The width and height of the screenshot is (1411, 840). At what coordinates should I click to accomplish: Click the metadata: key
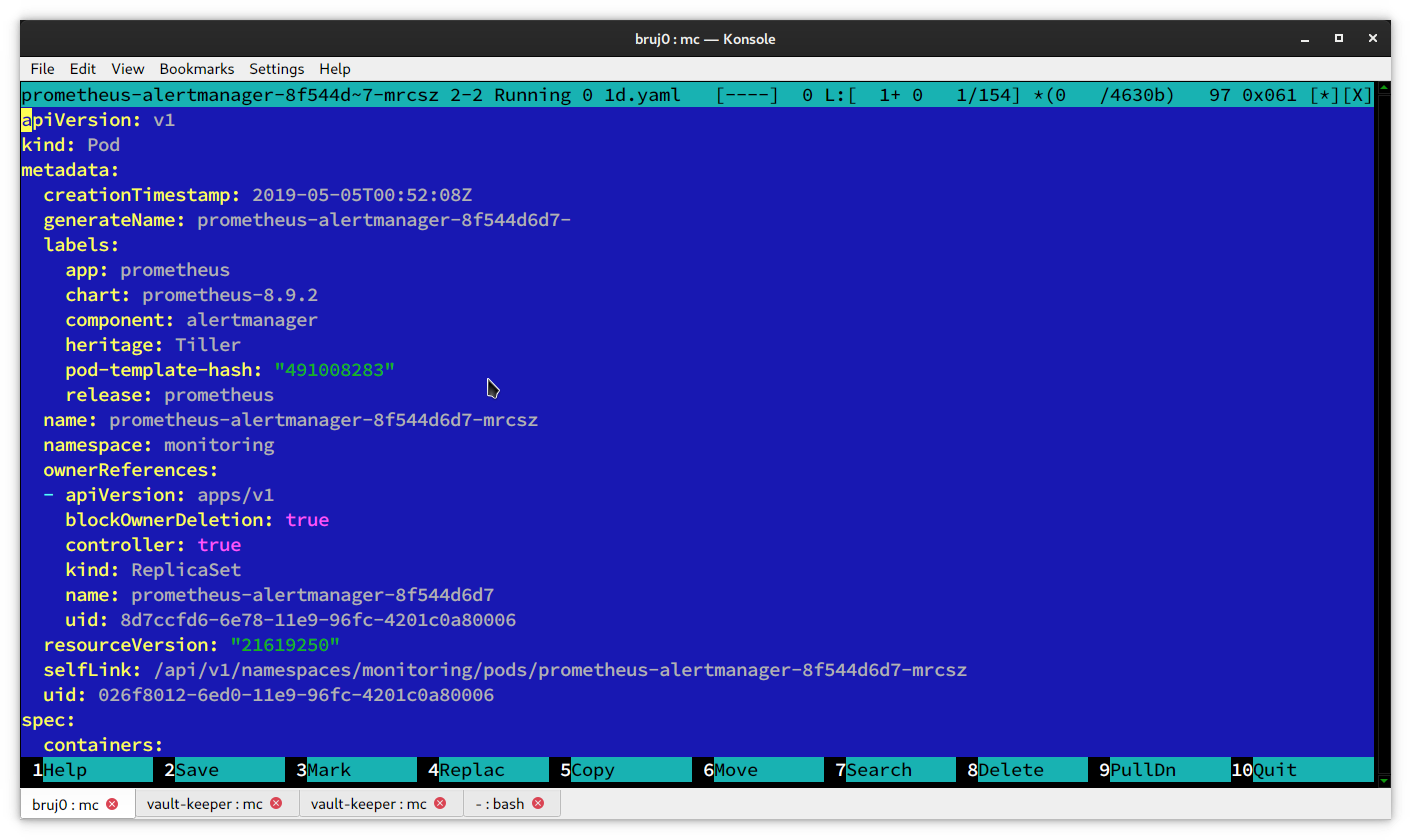pyautogui.click(x=71, y=170)
